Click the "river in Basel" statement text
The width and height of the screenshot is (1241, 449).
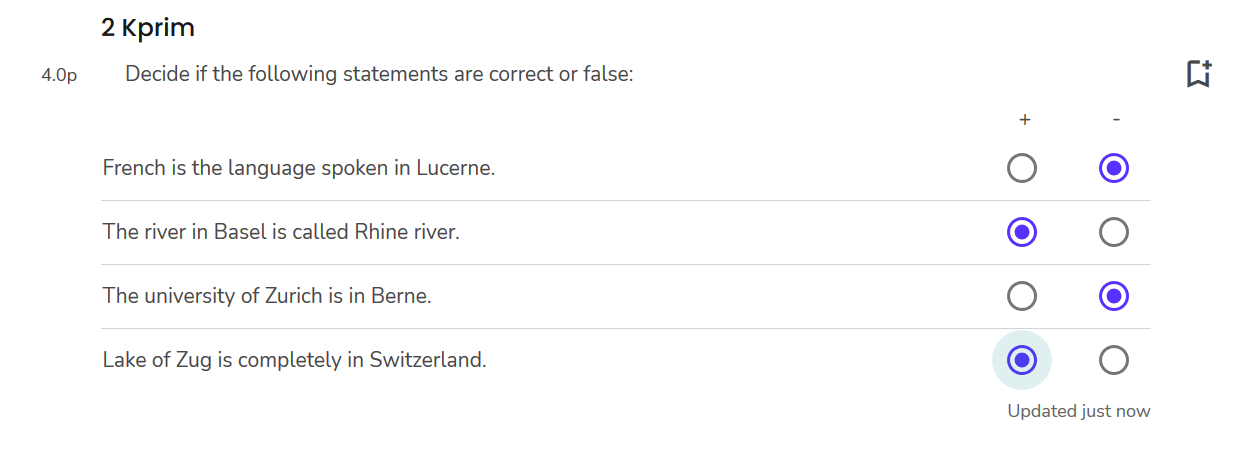click(x=280, y=232)
